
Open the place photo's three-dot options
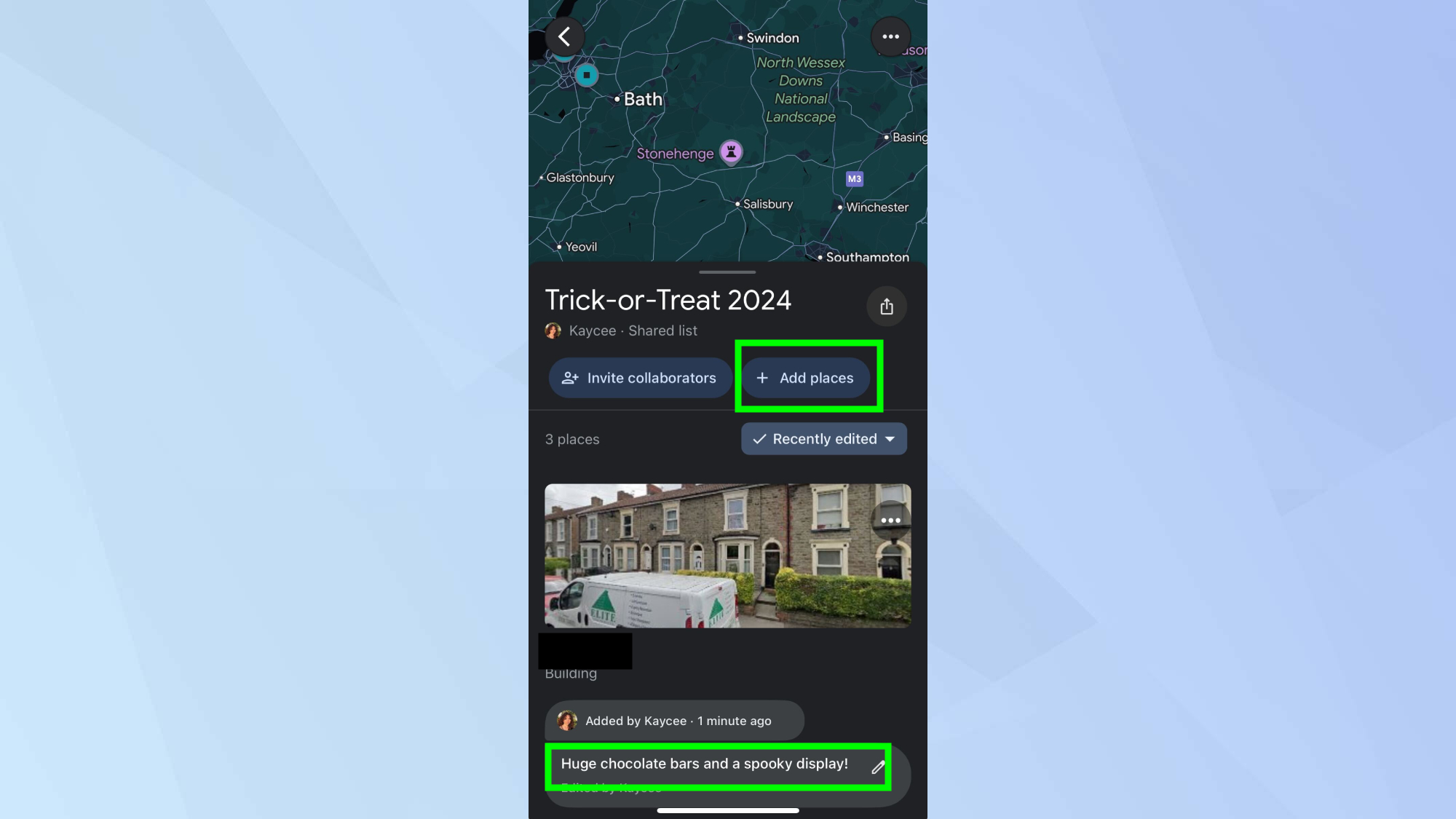coord(890,520)
